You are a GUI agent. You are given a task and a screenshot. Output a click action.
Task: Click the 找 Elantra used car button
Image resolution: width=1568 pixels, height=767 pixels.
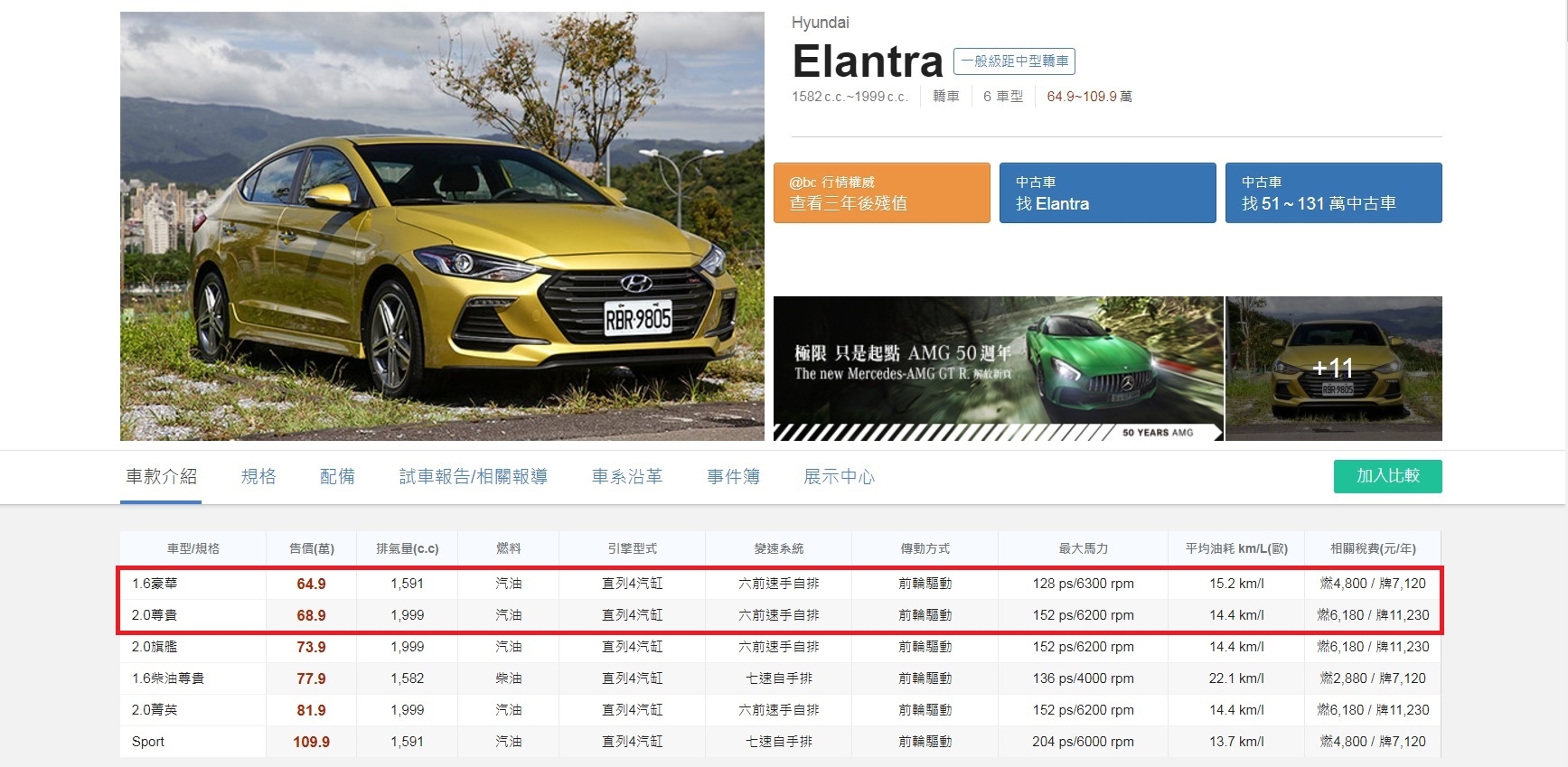click(1108, 192)
